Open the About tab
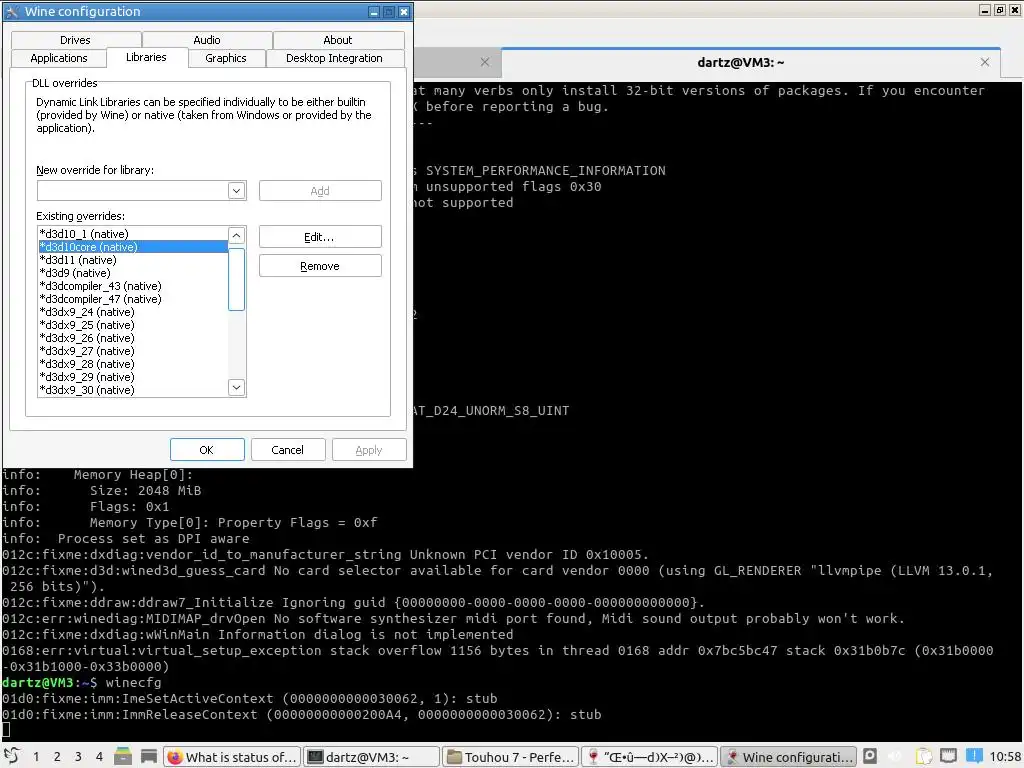Image resolution: width=1024 pixels, height=768 pixels. click(x=338, y=40)
